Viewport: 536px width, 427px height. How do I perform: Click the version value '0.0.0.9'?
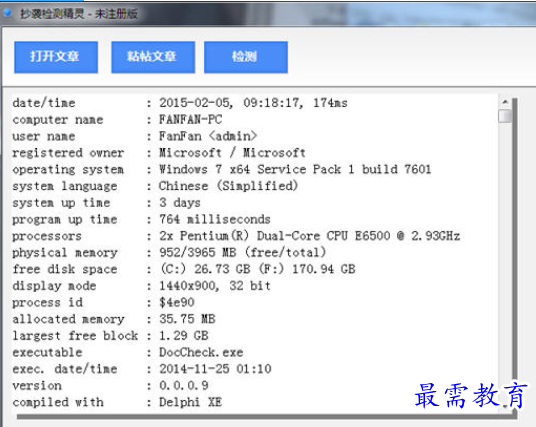tap(184, 386)
